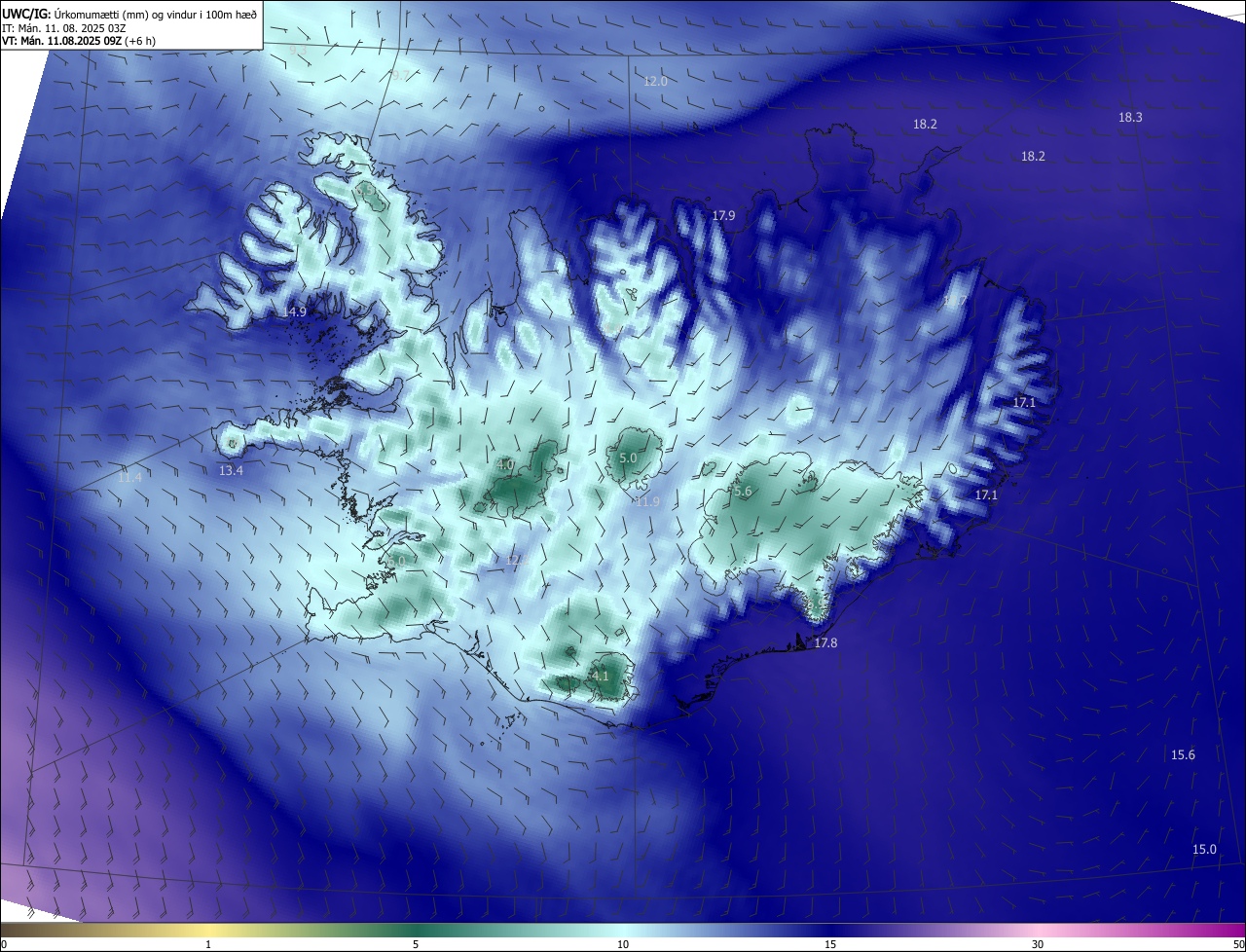Select the 'VT: Mán. 11.08.2025 09Z (+6 h)' line

(x=79, y=41)
